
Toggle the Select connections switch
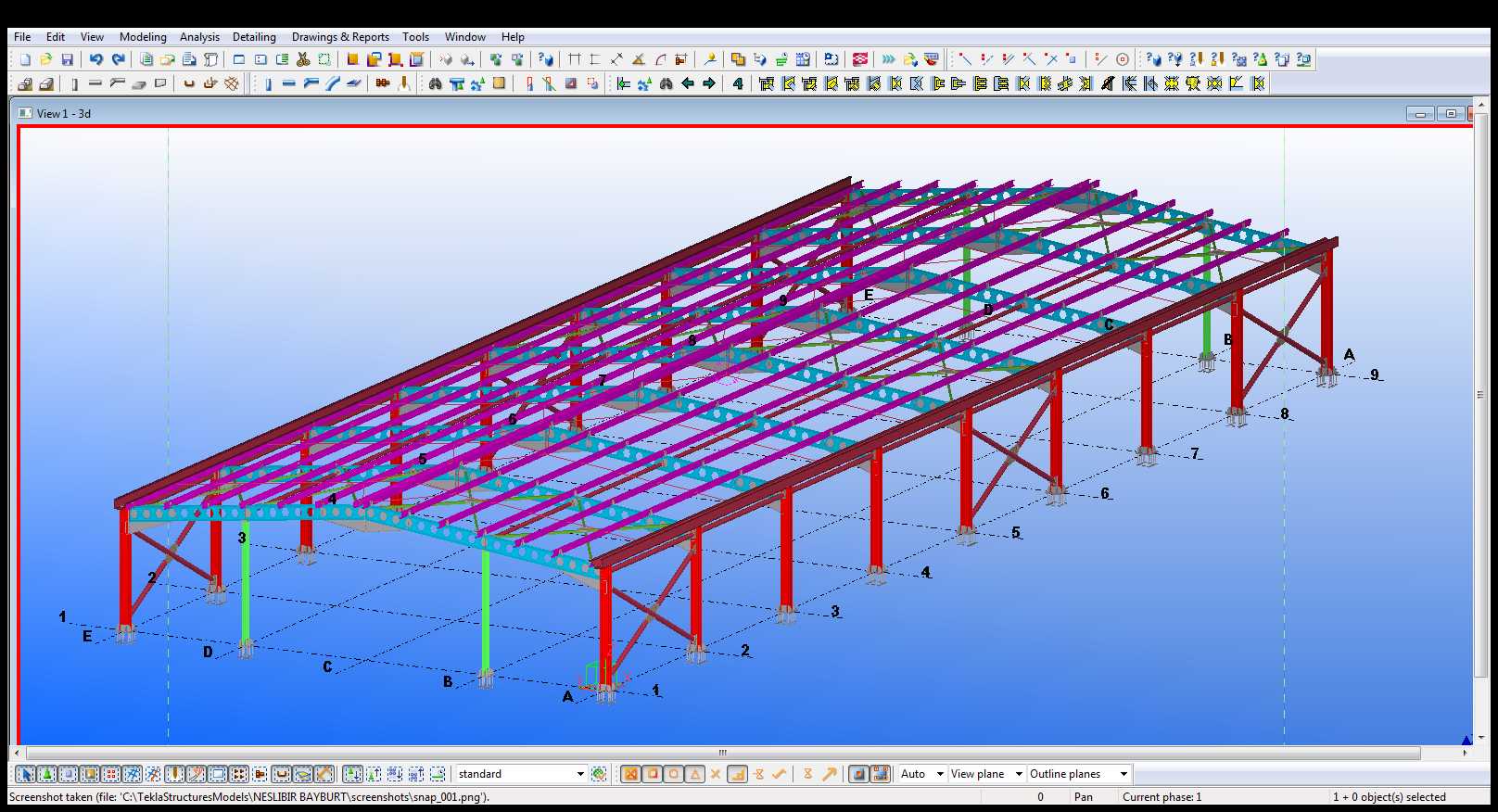pos(47,774)
